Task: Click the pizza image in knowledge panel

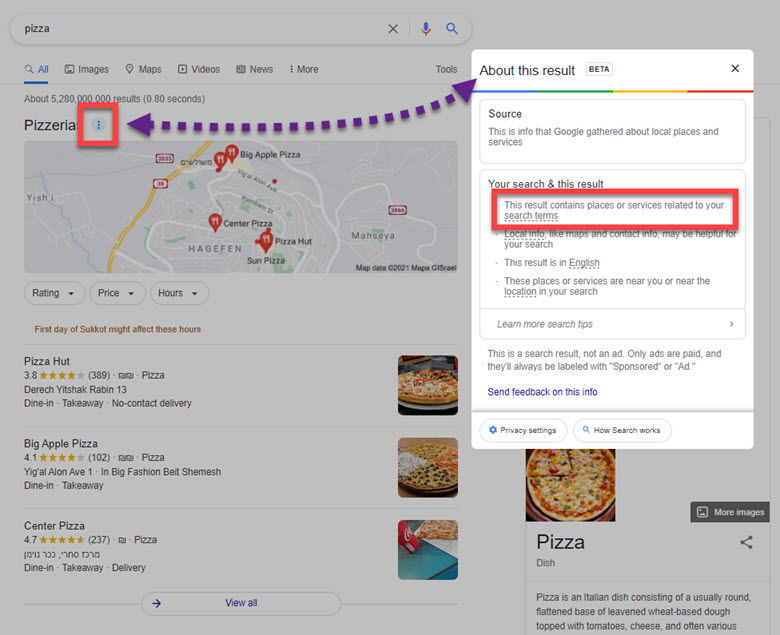Action: [571, 485]
